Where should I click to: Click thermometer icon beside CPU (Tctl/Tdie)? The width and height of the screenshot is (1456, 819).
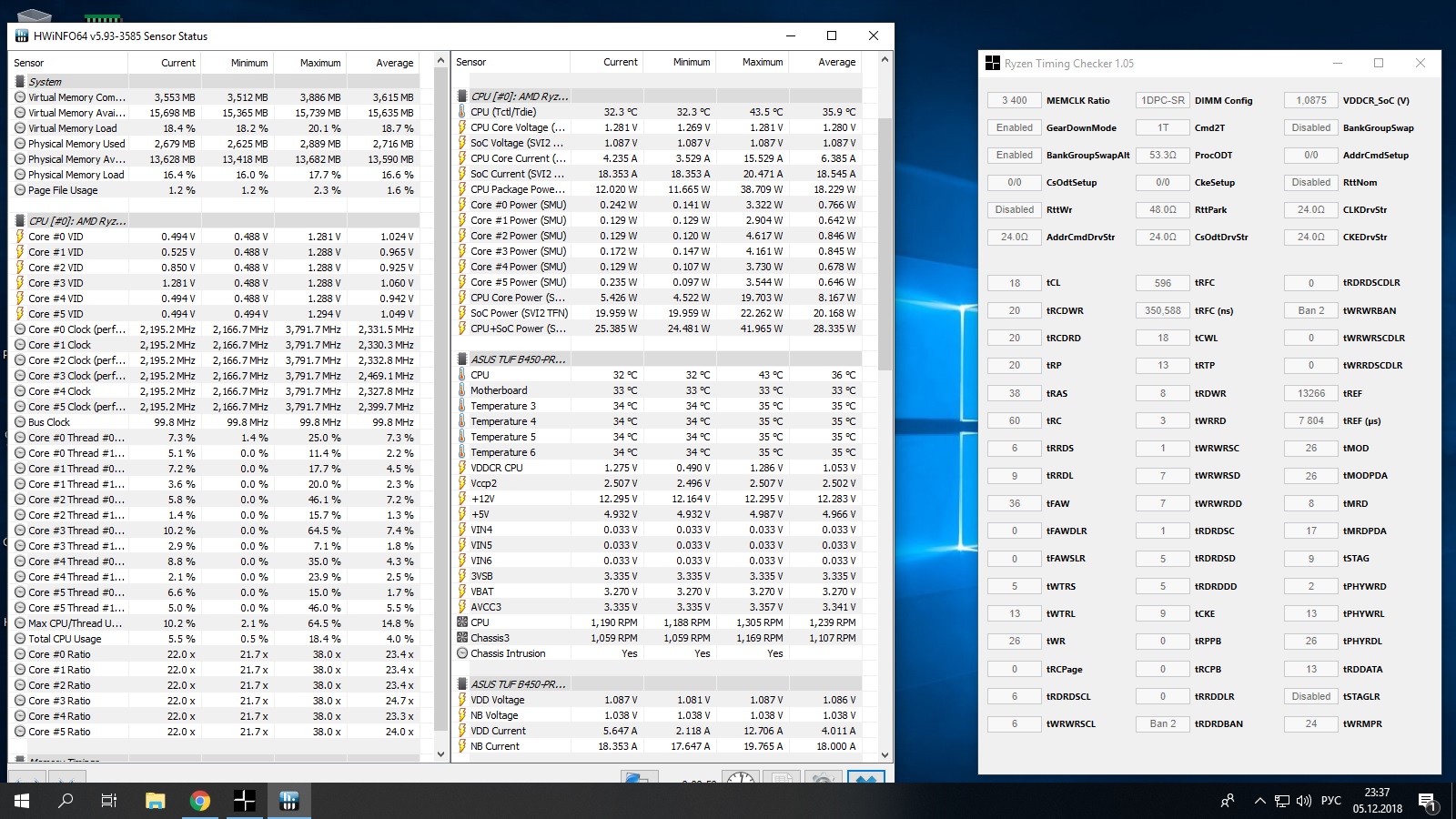(462, 112)
